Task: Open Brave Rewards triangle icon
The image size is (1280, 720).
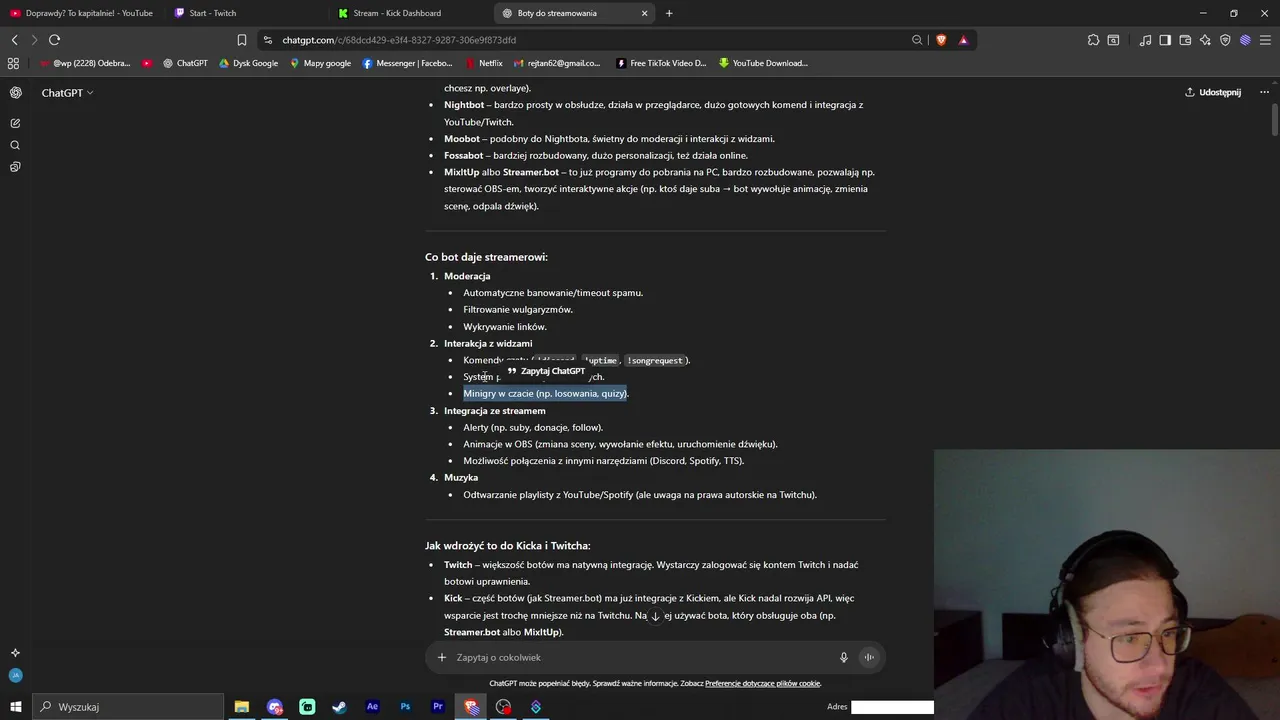Action: [963, 40]
